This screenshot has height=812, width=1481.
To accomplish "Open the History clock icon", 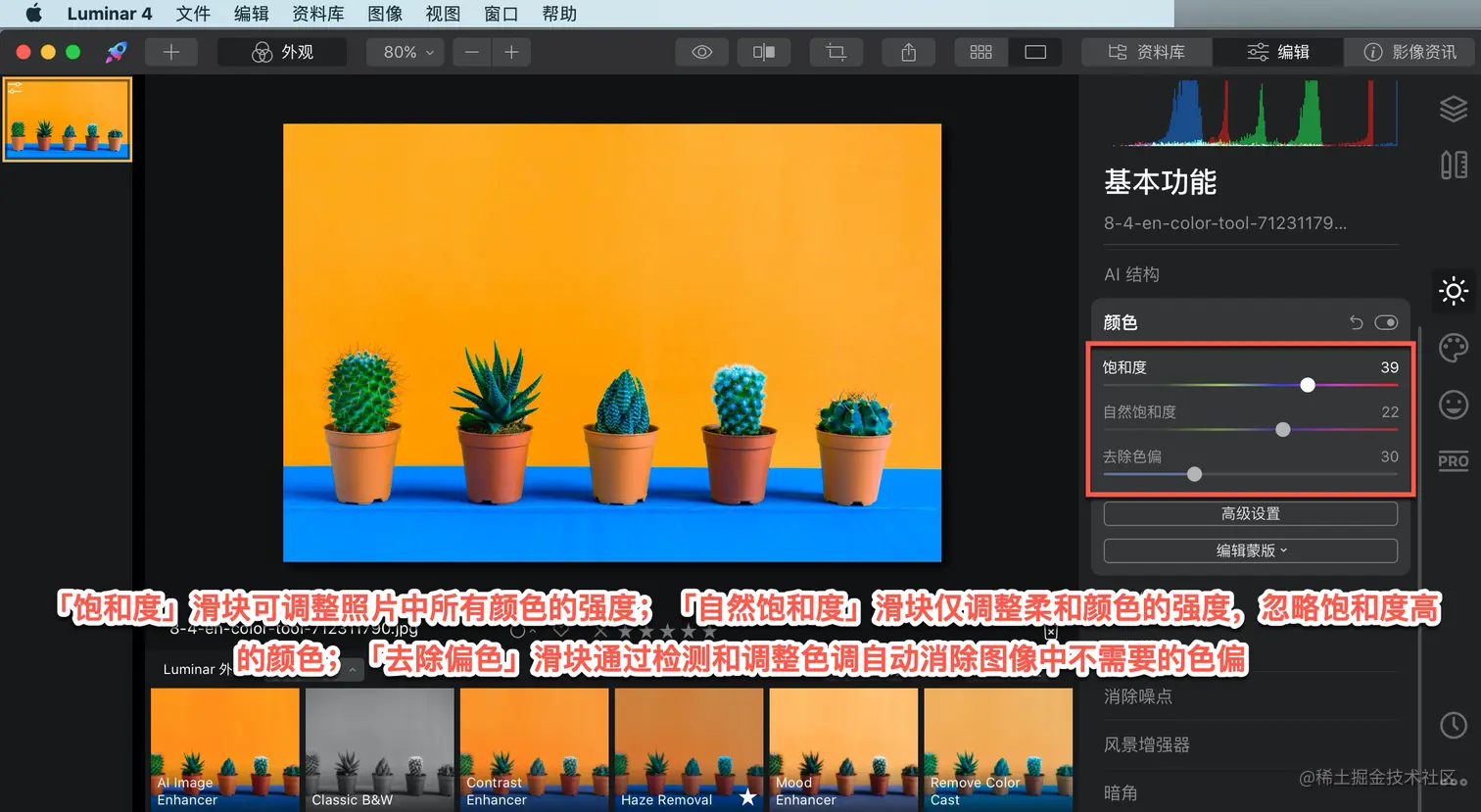I will (1454, 725).
